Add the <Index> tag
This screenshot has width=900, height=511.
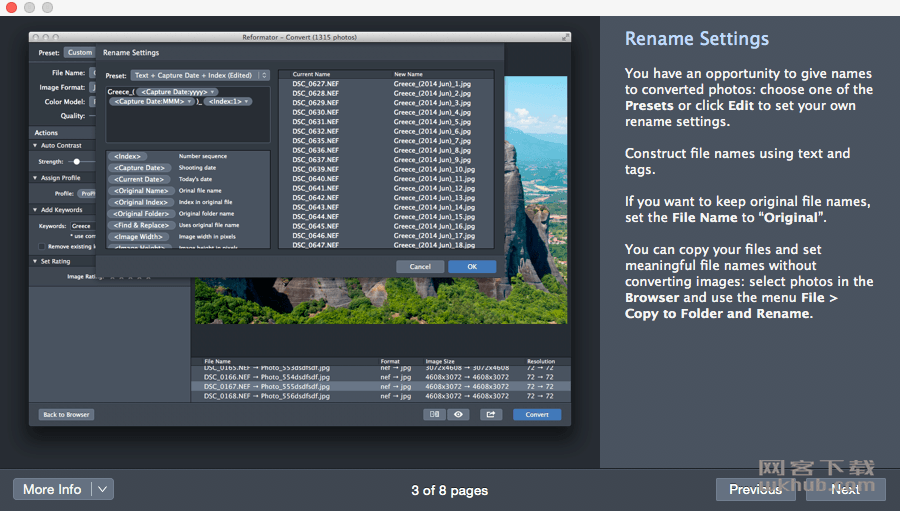point(127,156)
